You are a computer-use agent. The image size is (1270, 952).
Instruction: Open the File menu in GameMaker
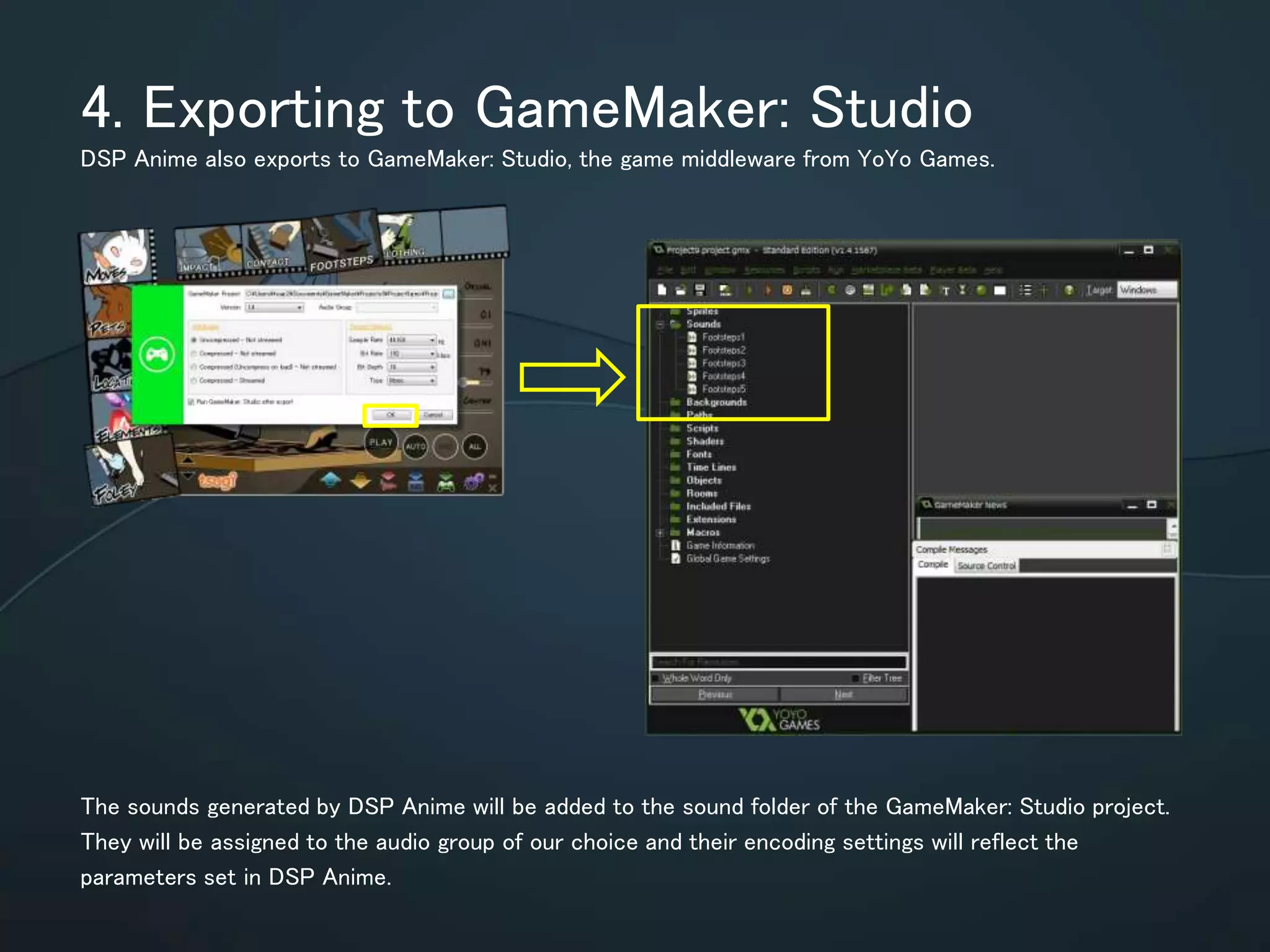665,270
